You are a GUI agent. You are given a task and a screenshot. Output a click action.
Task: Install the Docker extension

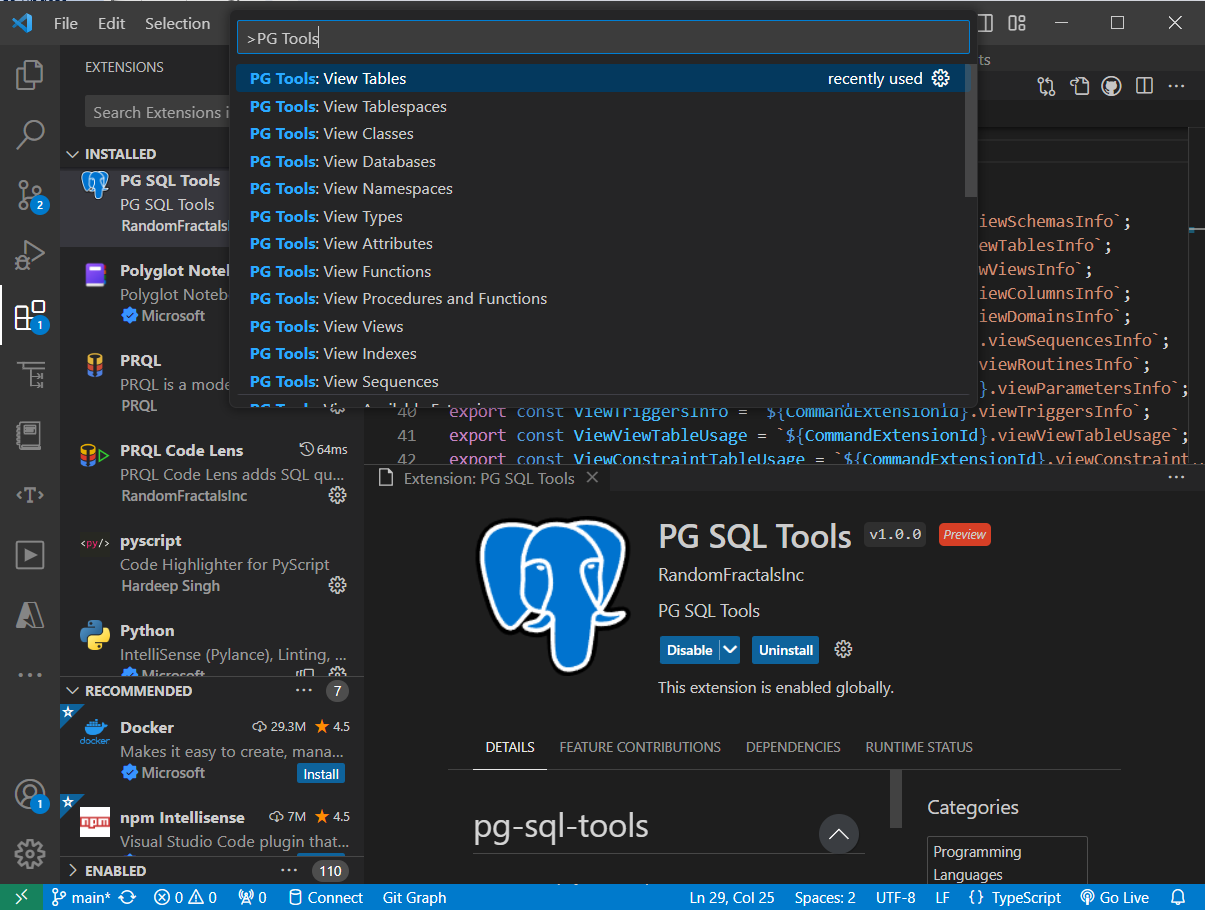pos(321,774)
